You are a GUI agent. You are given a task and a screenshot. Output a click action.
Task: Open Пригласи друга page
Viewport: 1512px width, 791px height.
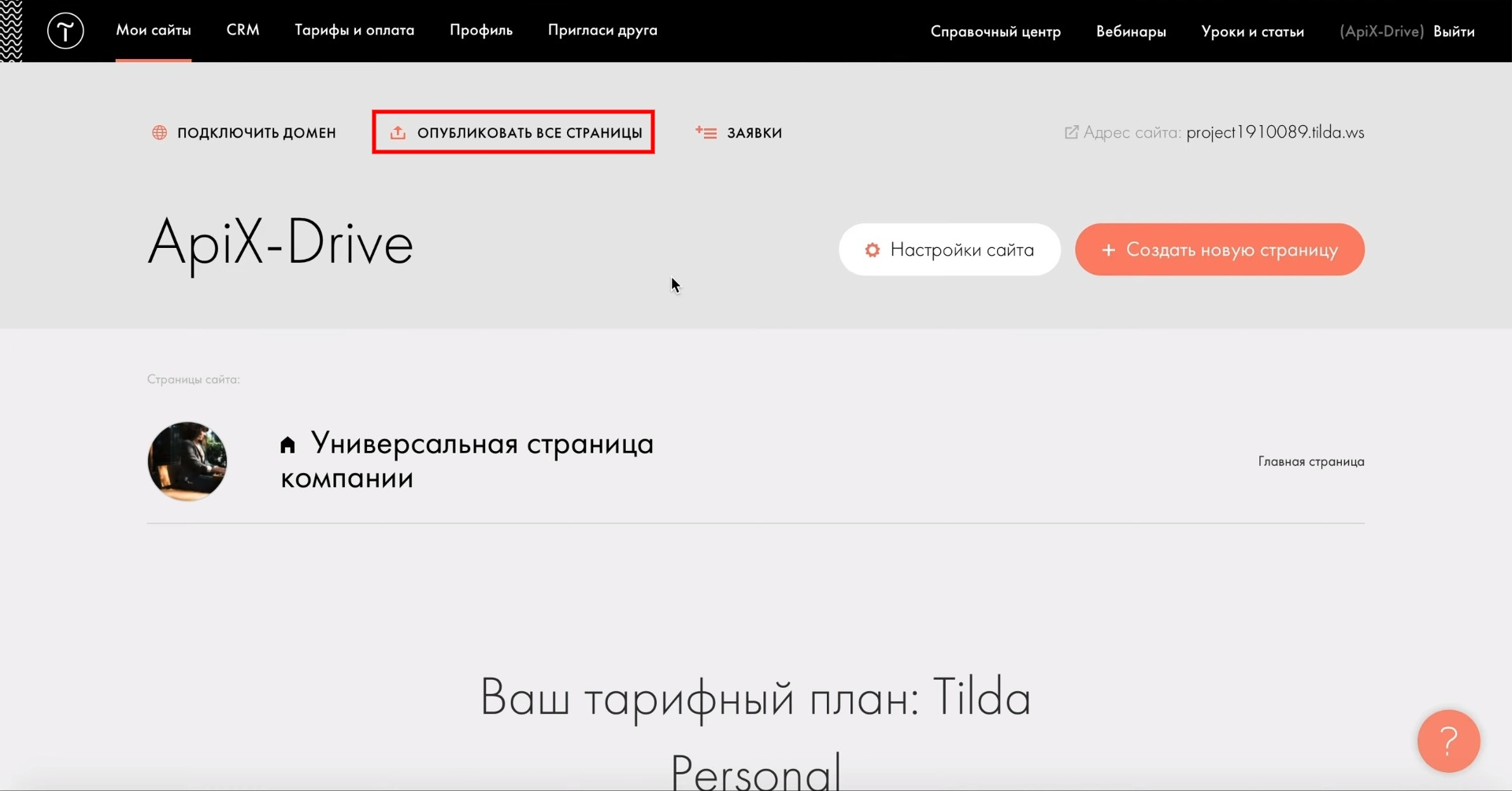click(x=602, y=31)
